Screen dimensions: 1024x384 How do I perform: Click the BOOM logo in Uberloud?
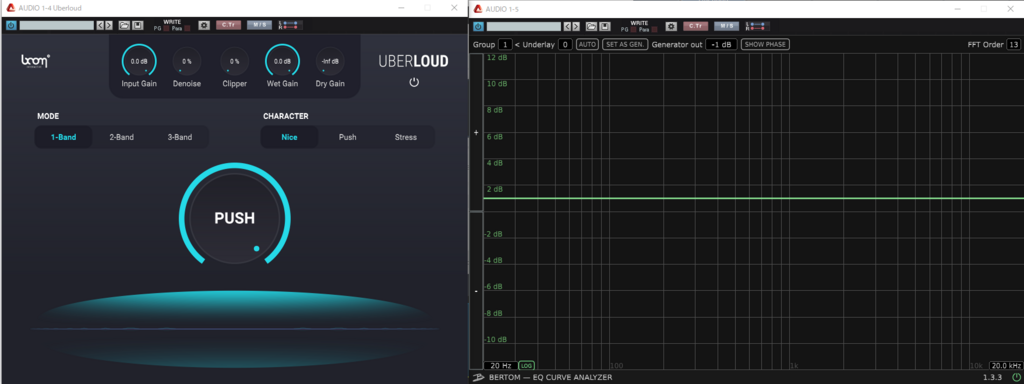coord(36,61)
